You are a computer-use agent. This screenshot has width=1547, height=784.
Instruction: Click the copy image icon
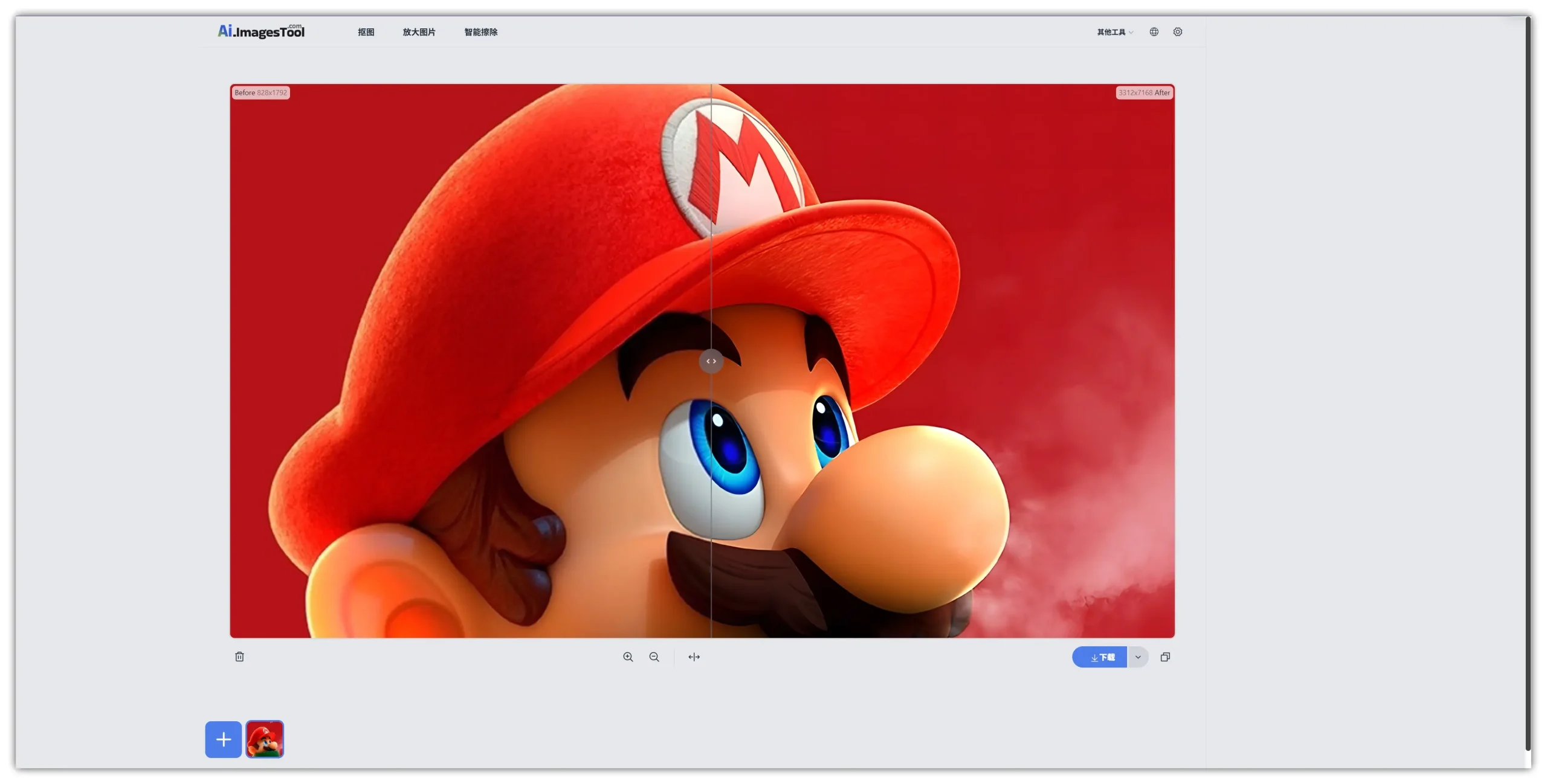point(1165,657)
